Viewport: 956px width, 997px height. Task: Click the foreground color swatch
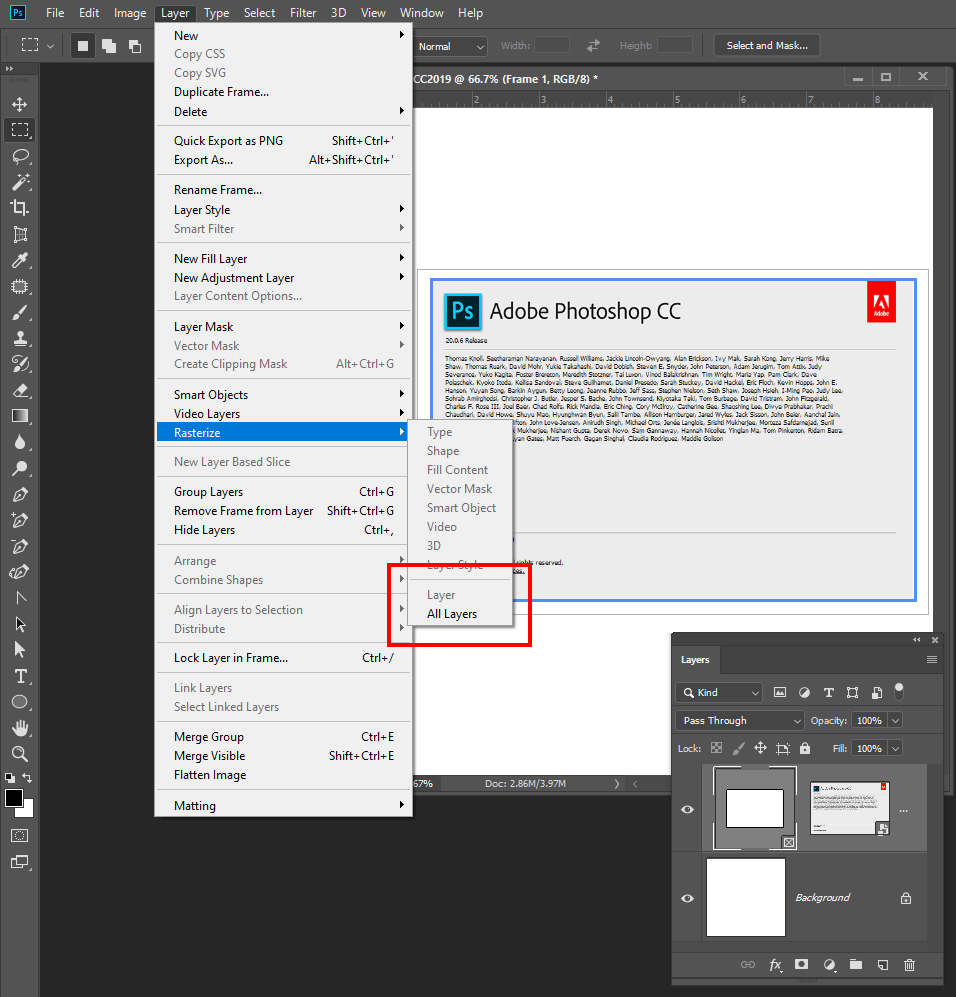14,798
